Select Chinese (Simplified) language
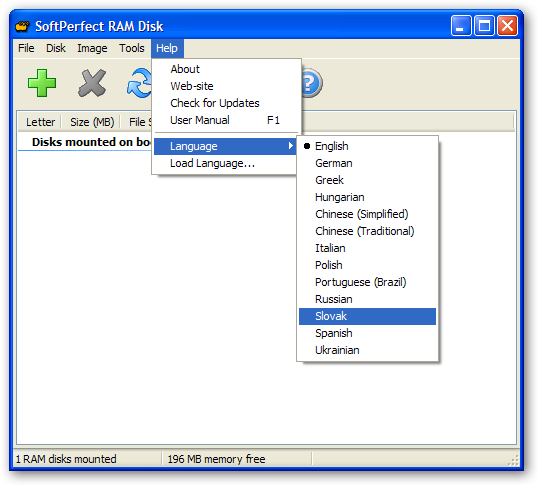Image resolution: width=538 pixels, height=485 pixels. [367, 214]
